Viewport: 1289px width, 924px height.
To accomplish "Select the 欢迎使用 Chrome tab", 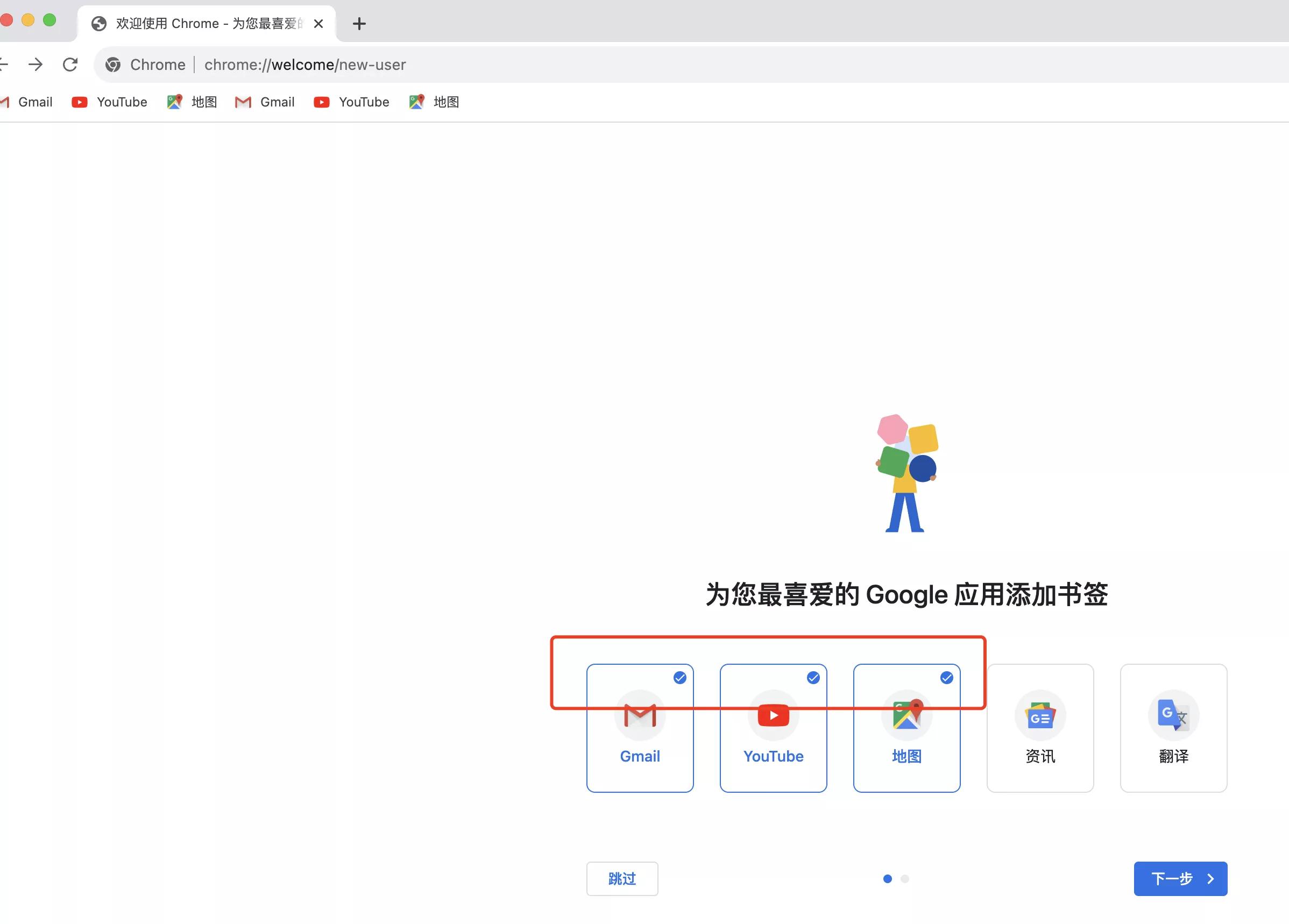I will coord(207,24).
